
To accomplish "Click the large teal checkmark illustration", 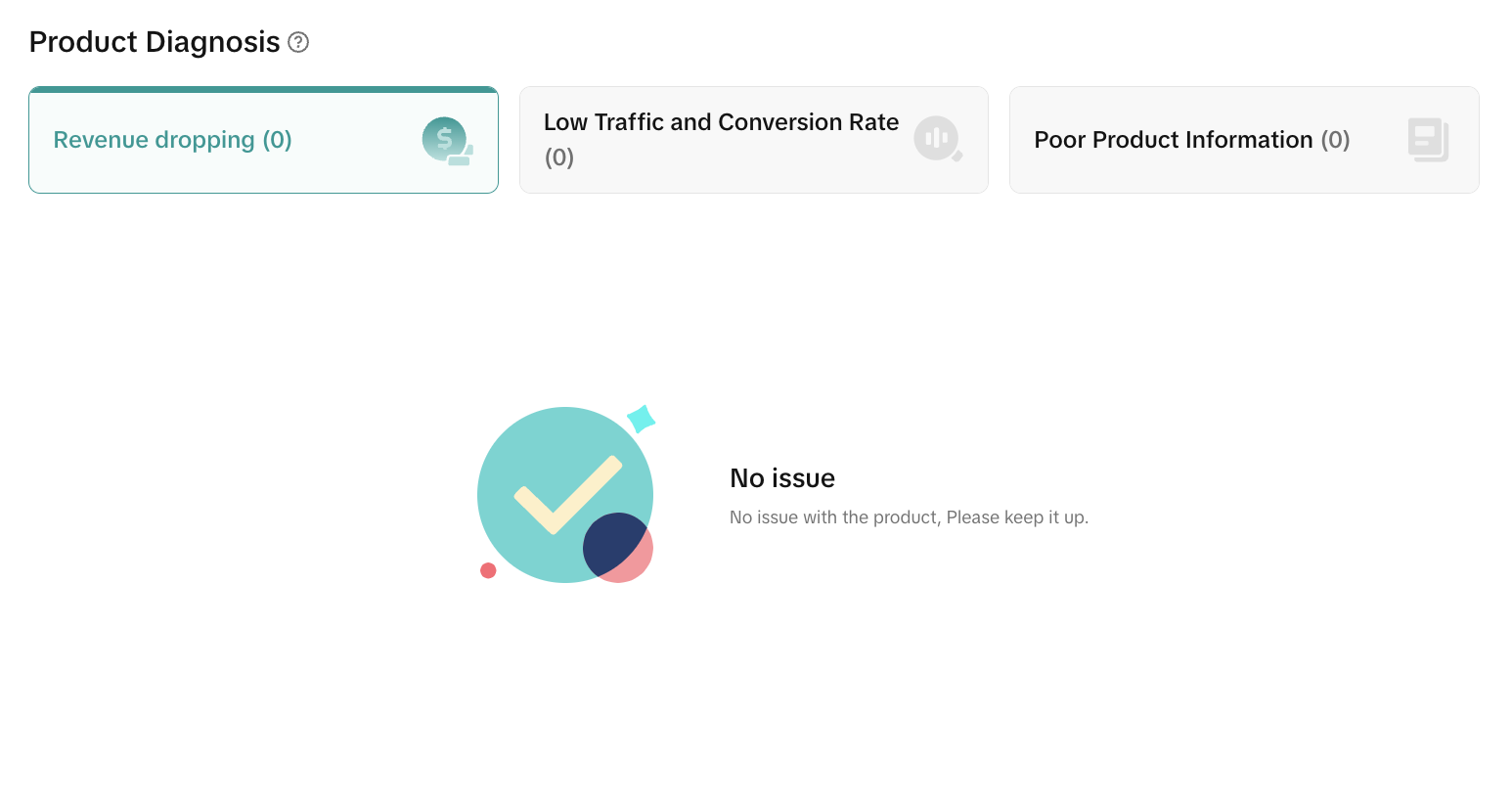I will (563, 492).
